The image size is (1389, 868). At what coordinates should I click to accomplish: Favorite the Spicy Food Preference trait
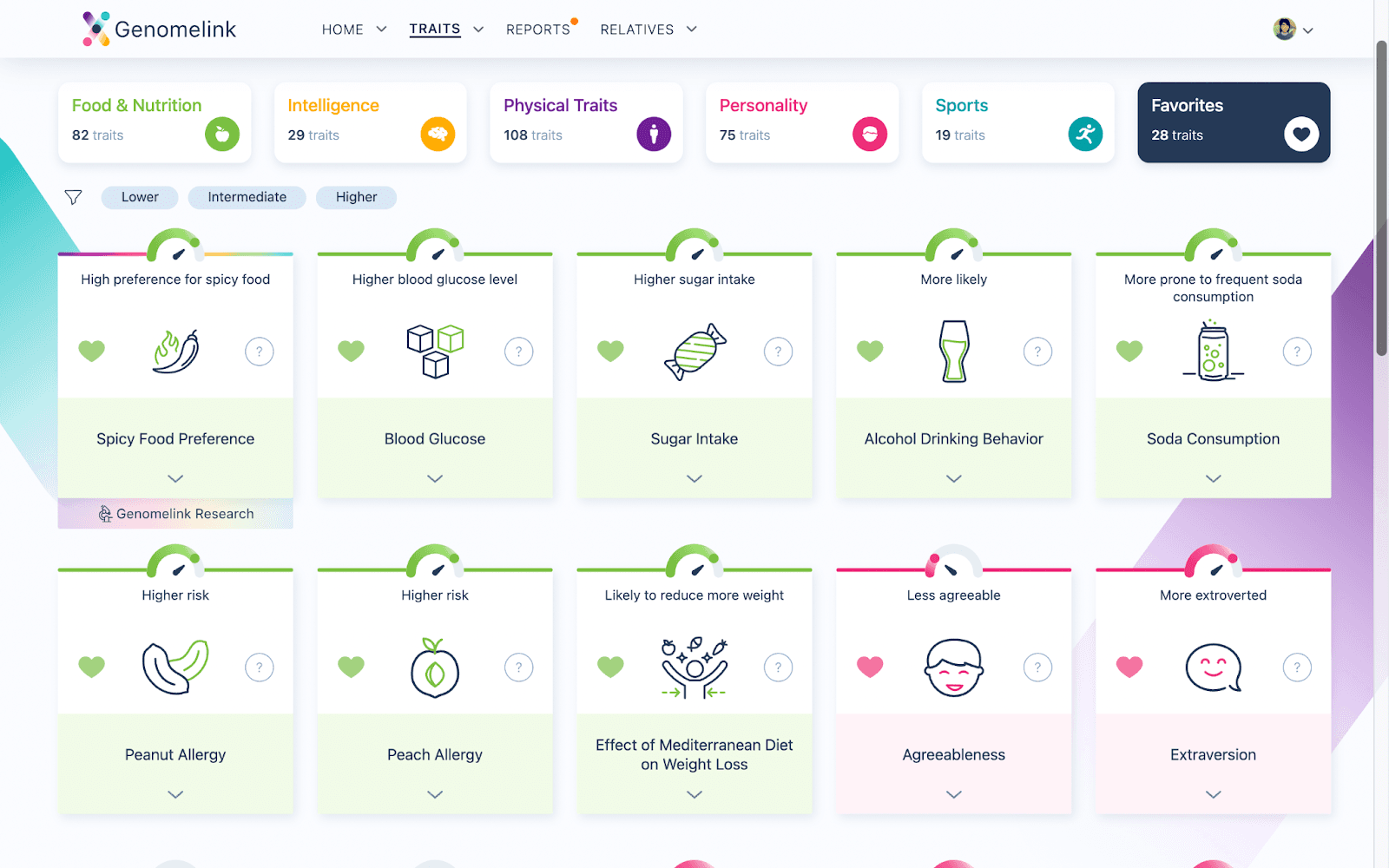[91, 352]
